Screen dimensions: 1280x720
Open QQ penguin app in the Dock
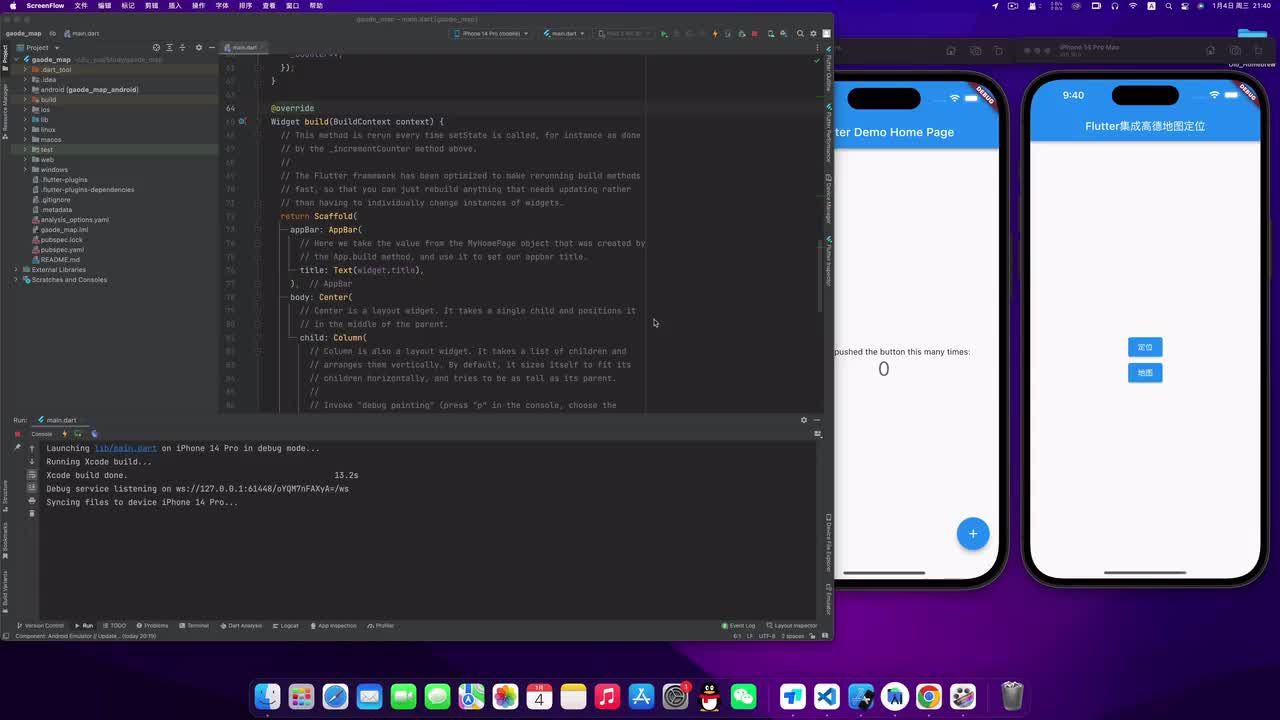coord(709,696)
